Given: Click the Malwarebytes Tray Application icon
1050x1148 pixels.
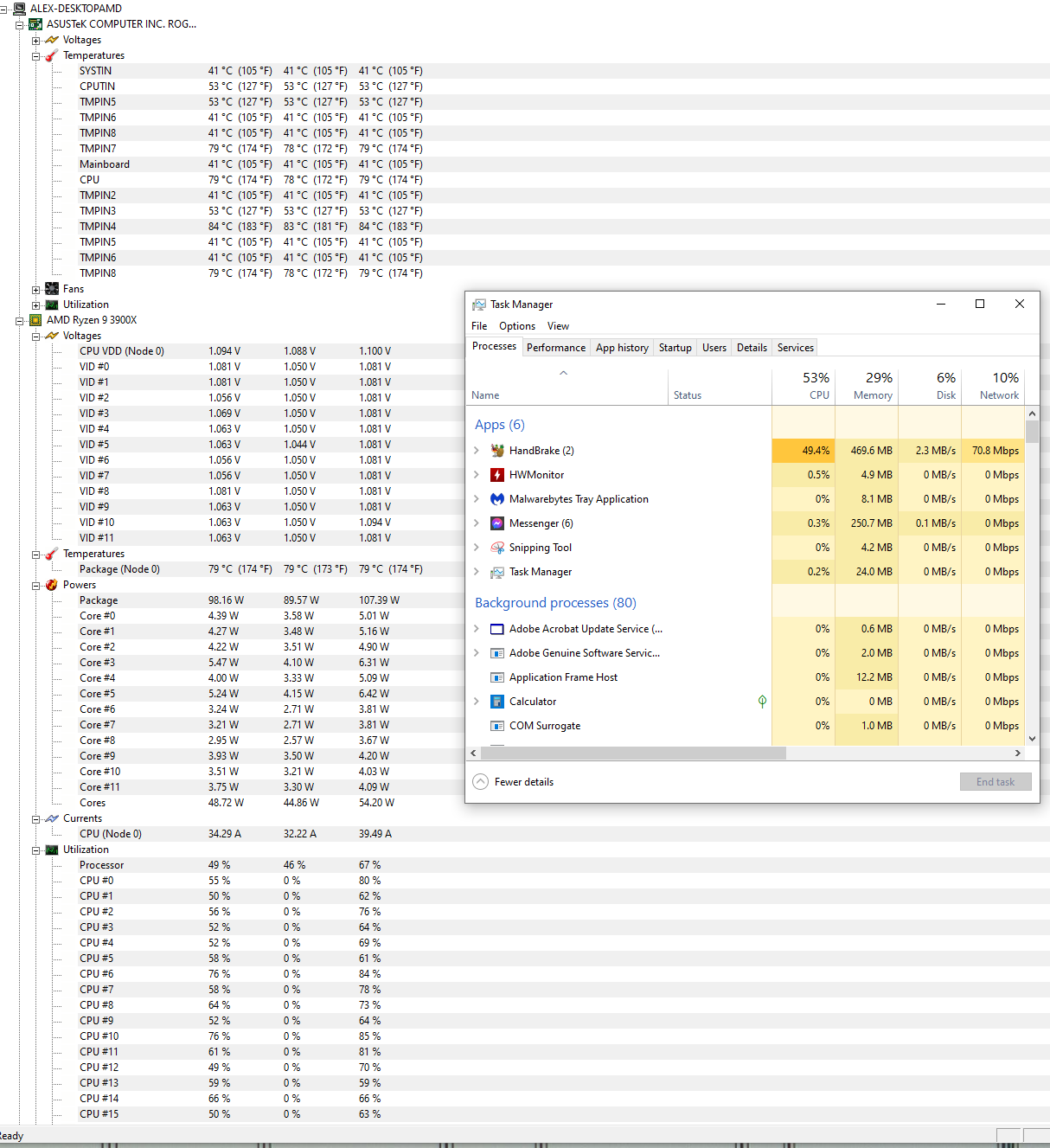Looking at the screenshot, I should (497, 499).
